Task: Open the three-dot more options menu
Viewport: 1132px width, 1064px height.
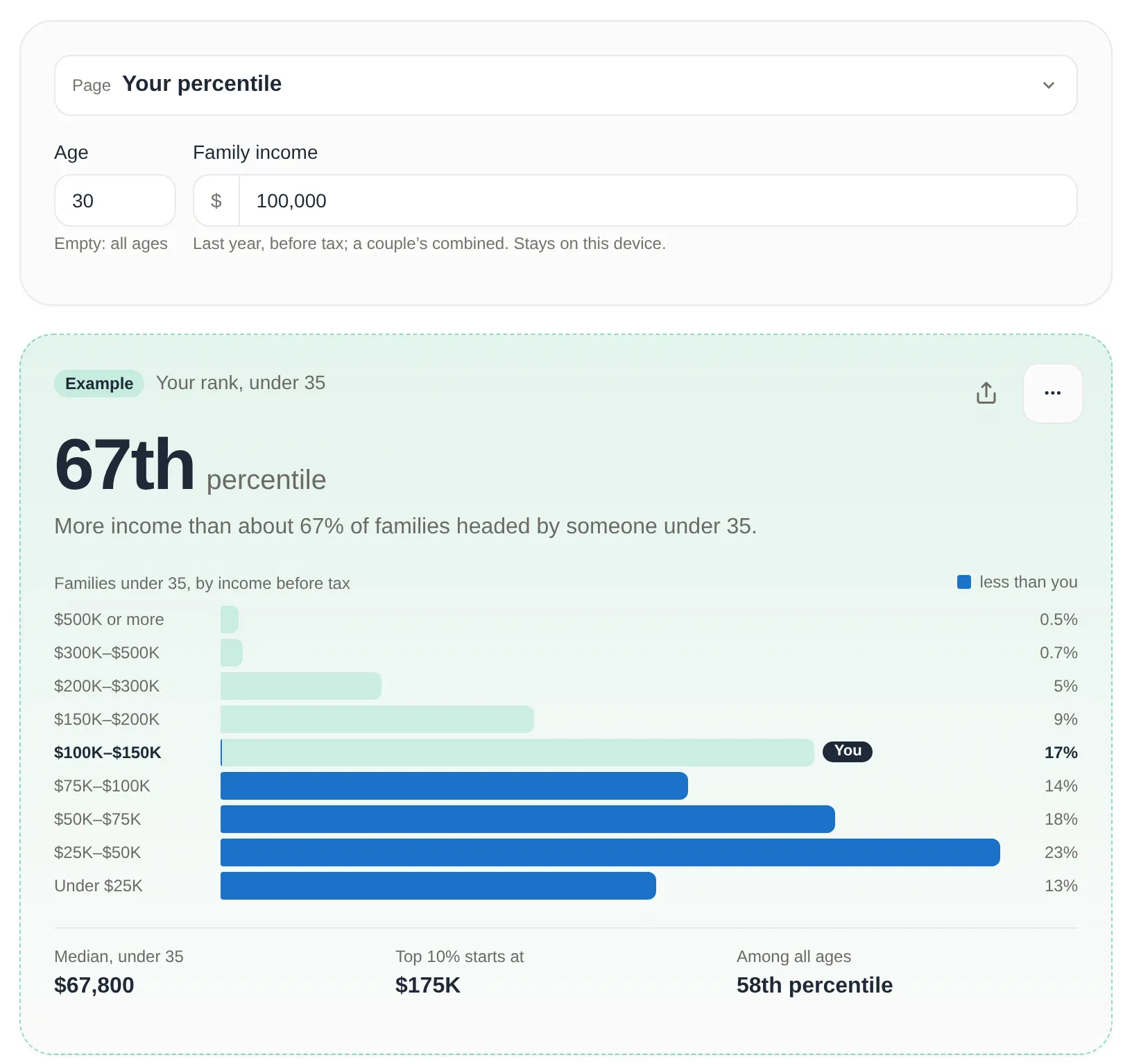Action: click(1052, 393)
